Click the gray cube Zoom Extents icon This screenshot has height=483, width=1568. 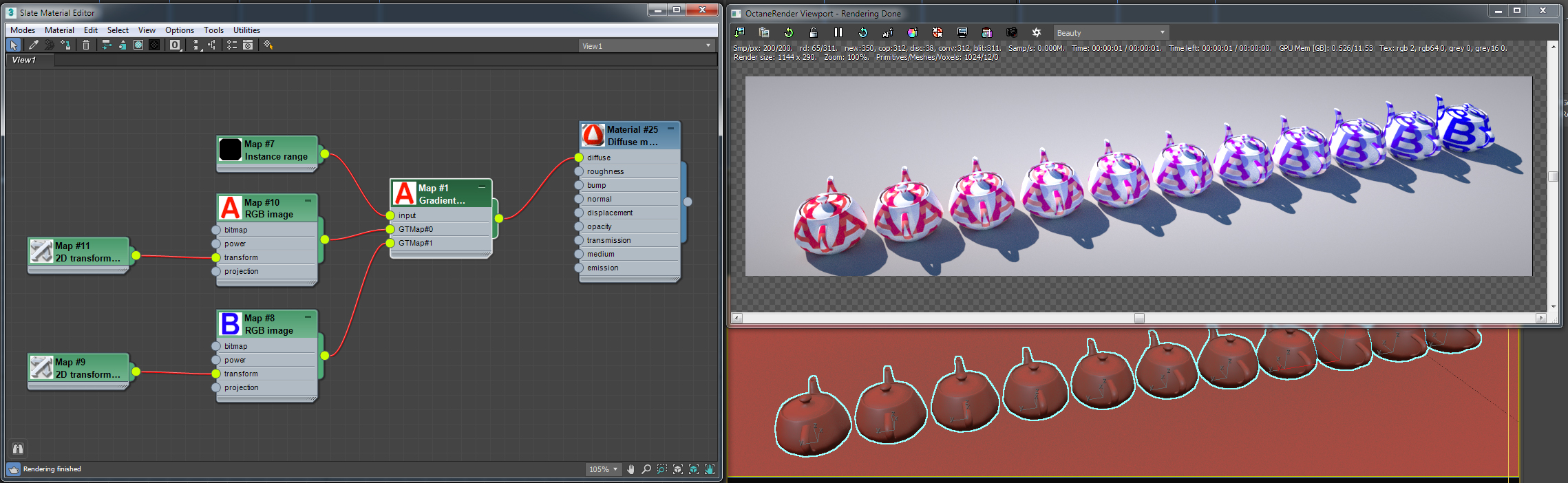(678, 469)
